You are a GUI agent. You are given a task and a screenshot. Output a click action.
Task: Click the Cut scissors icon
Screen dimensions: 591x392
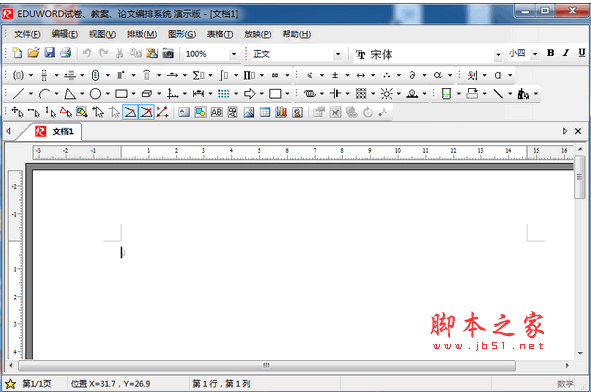(119, 53)
